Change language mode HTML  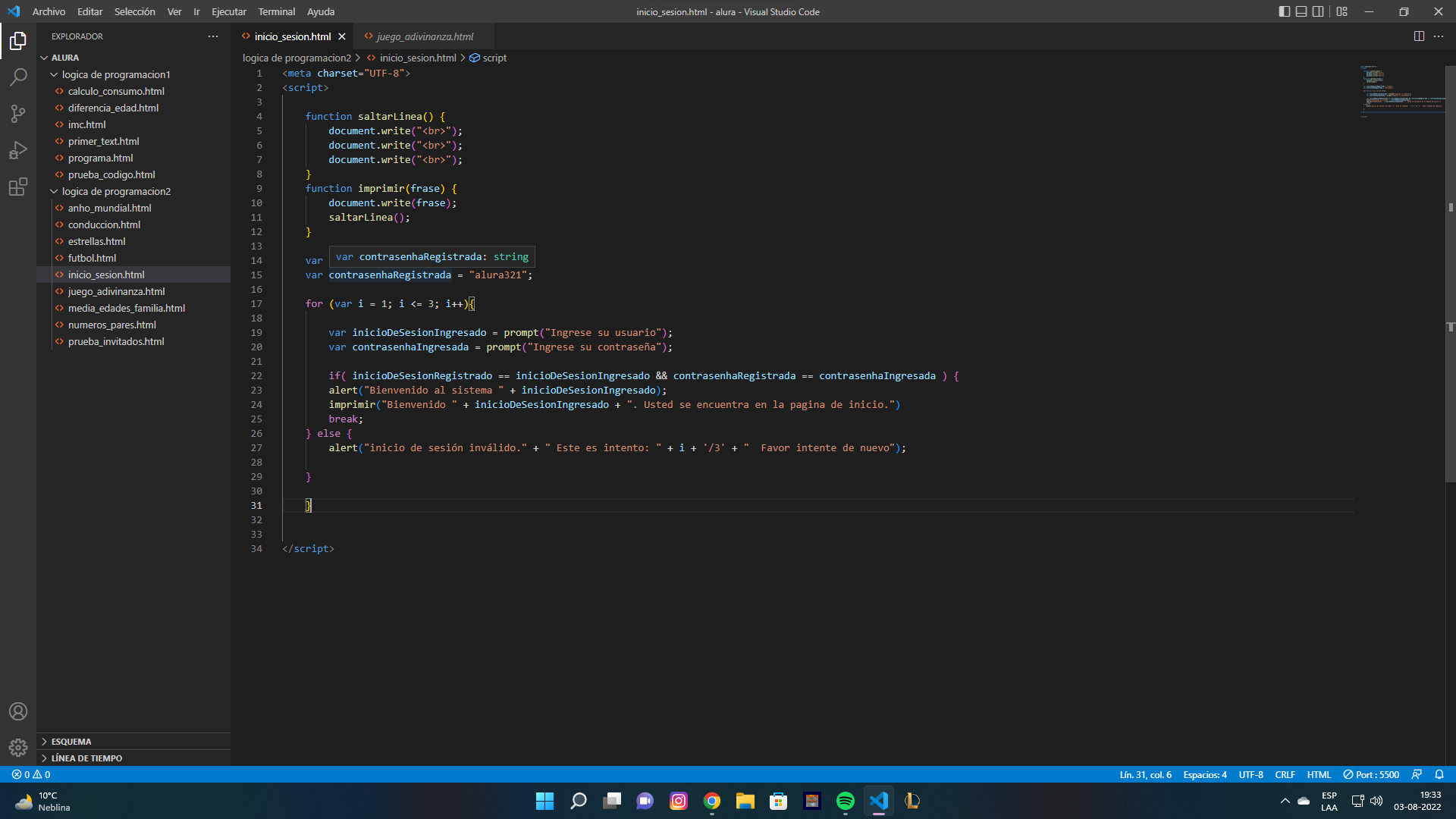click(x=1319, y=774)
